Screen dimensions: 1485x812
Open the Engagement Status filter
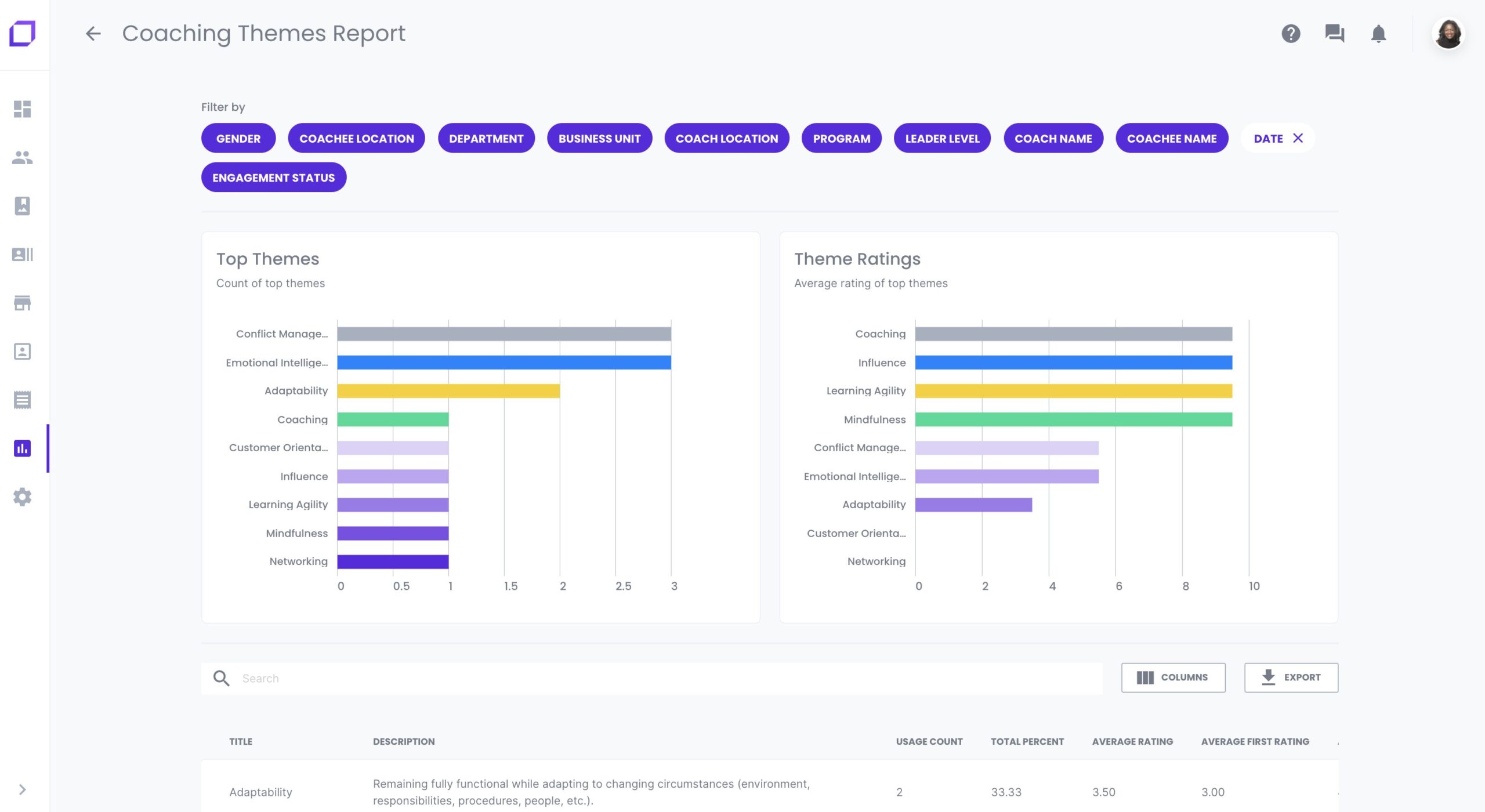pyautogui.click(x=273, y=177)
